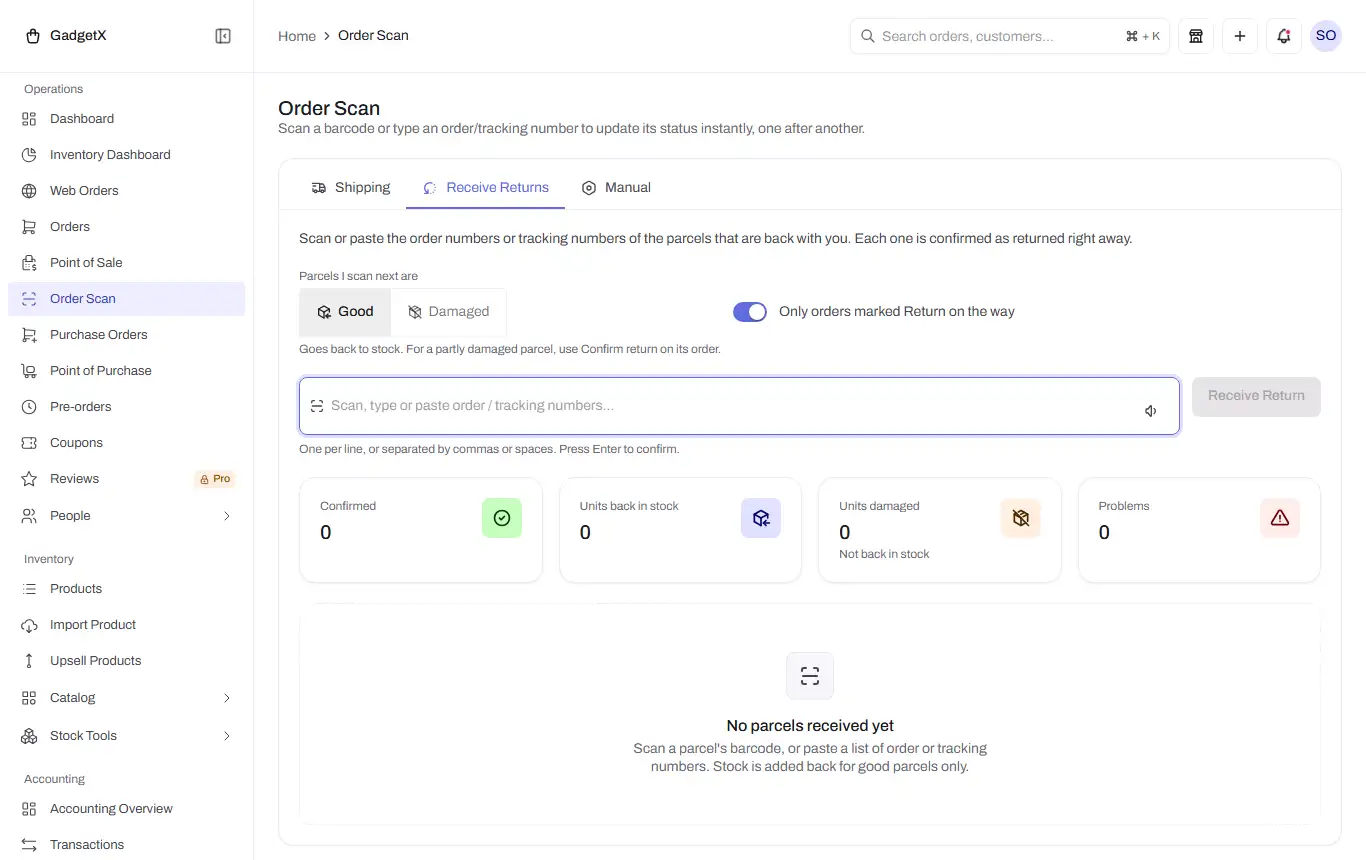This screenshot has height=860, width=1366.
Task: Open the SO user avatar menu
Action: (x=1326, y=36)
